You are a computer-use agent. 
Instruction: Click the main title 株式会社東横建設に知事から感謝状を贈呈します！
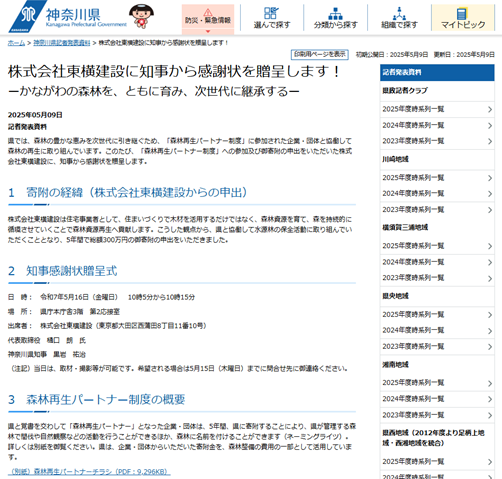(174, 72)
